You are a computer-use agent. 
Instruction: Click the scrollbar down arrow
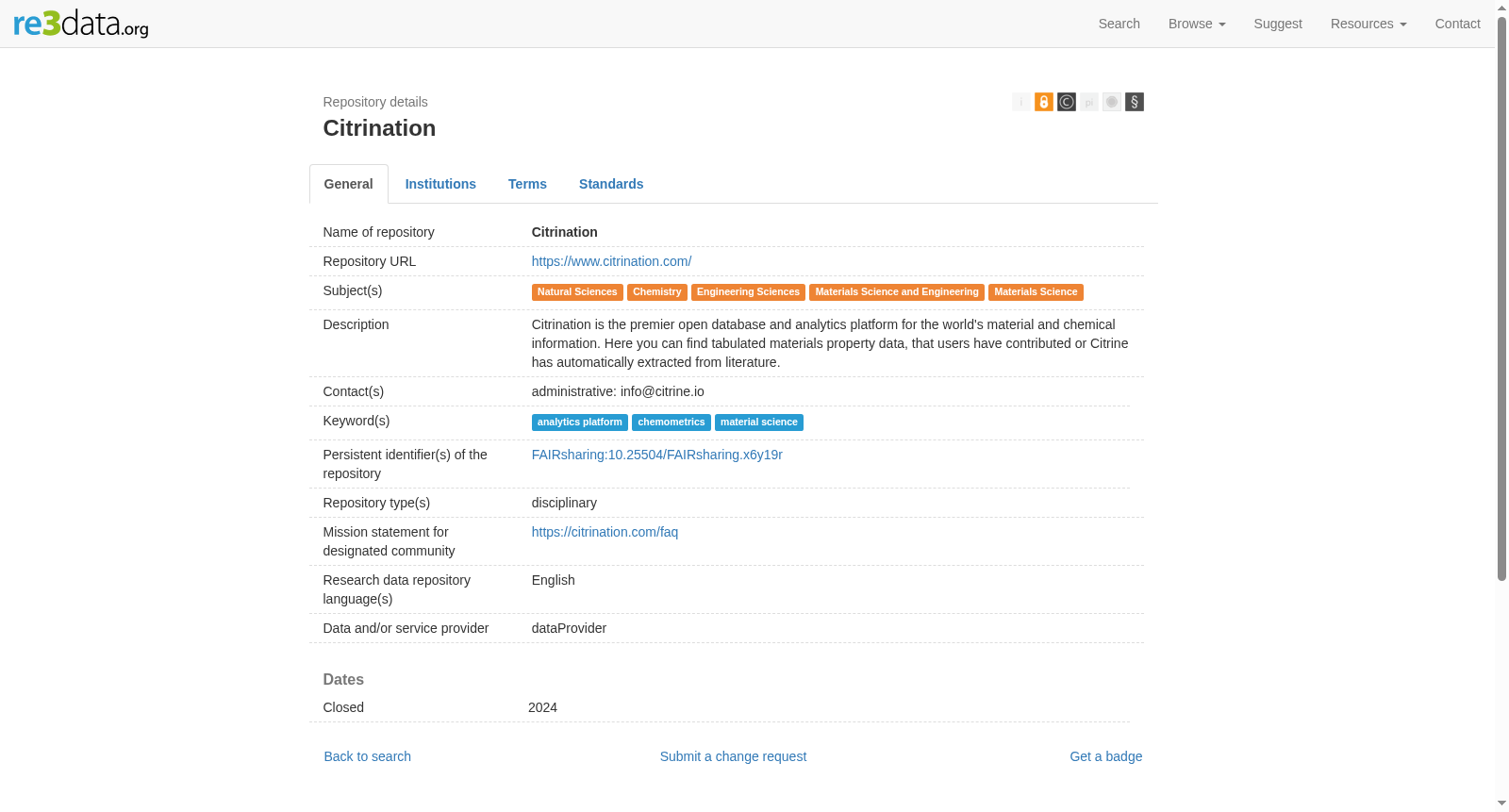coord(1501,804)
